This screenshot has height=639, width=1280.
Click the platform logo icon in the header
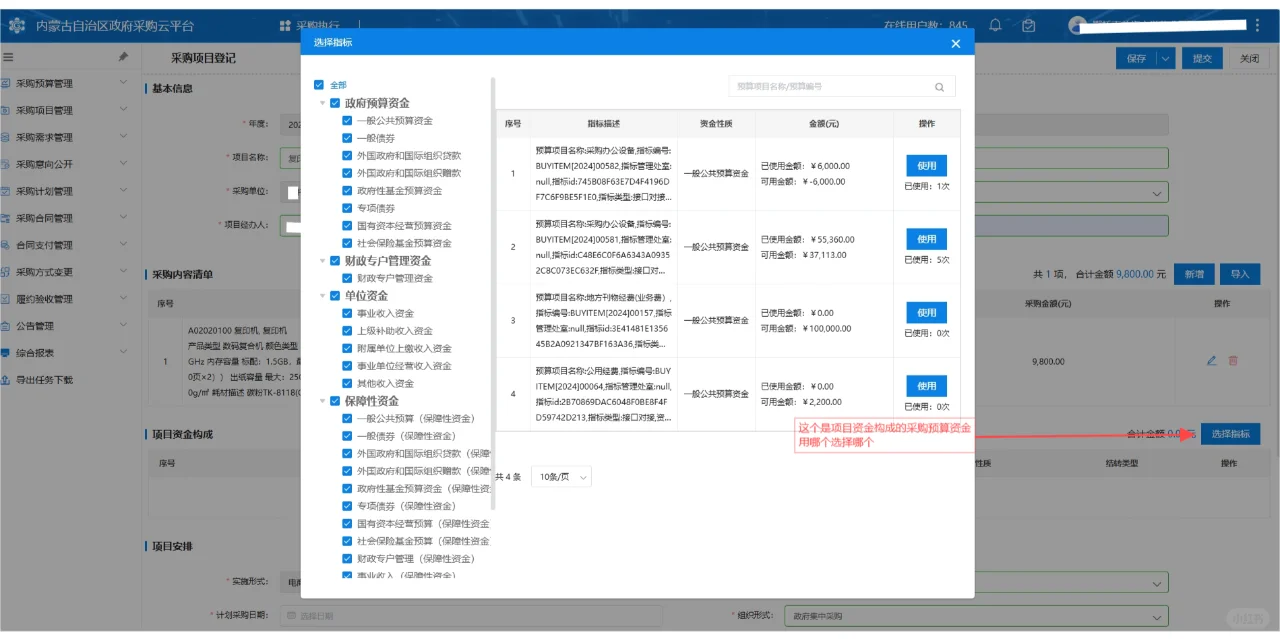(x=17, y=25)
